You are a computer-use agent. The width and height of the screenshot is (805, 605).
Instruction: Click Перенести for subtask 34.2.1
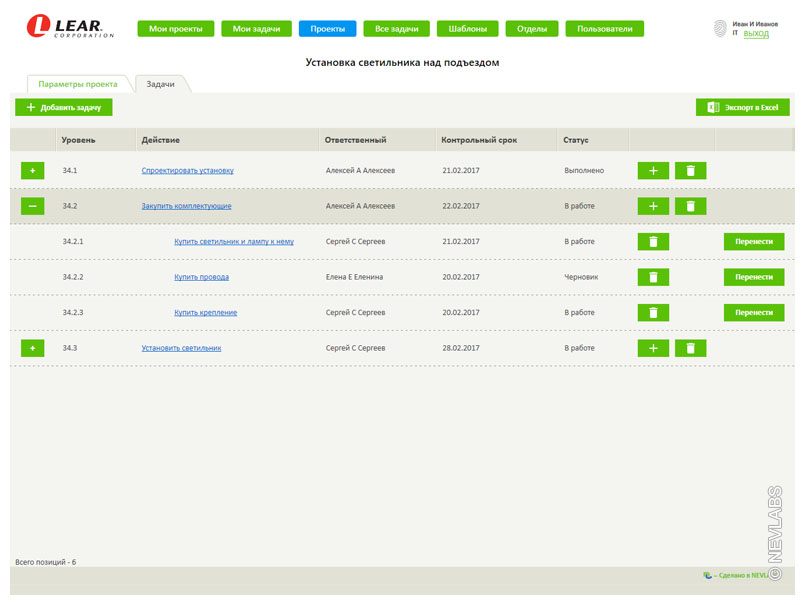[754, 242]
